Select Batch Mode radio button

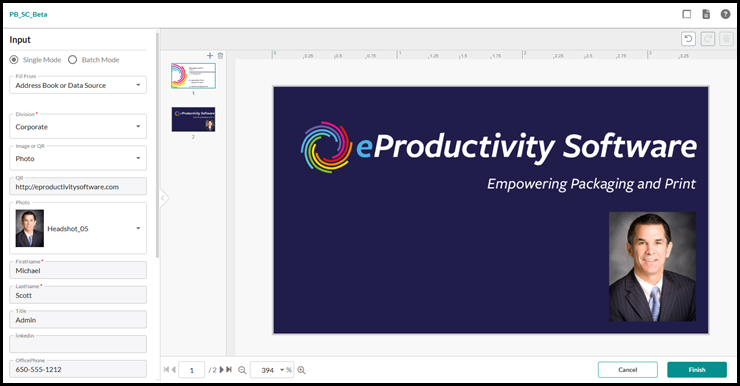coord(72,60)
